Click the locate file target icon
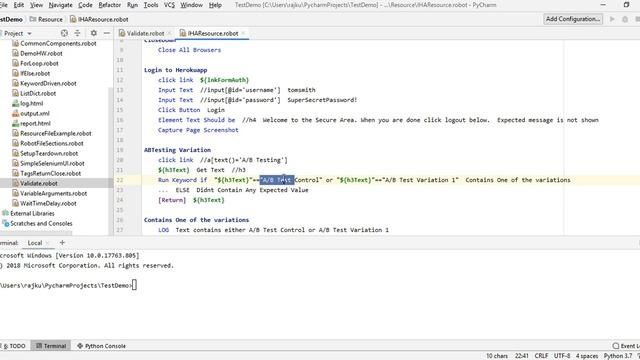 [64, 33]
